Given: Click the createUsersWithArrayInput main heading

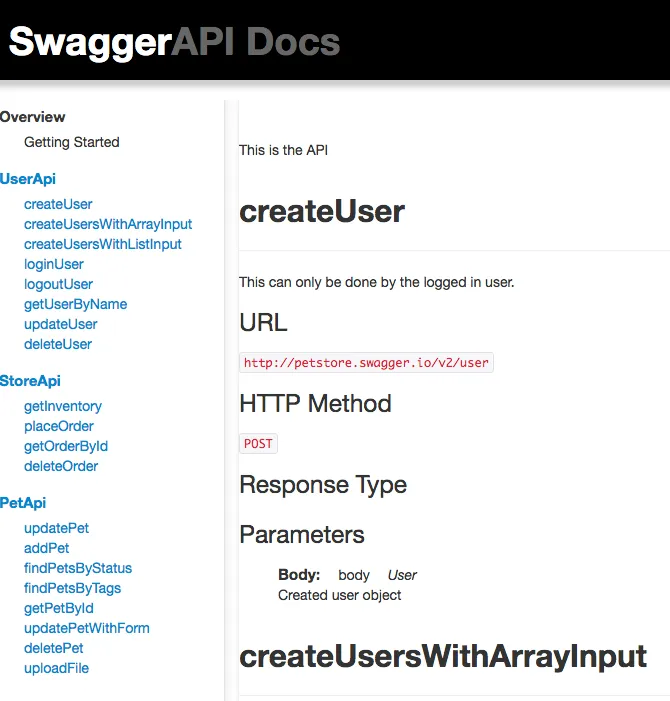Looking at the screenshot, I should (x=443, y=656).
